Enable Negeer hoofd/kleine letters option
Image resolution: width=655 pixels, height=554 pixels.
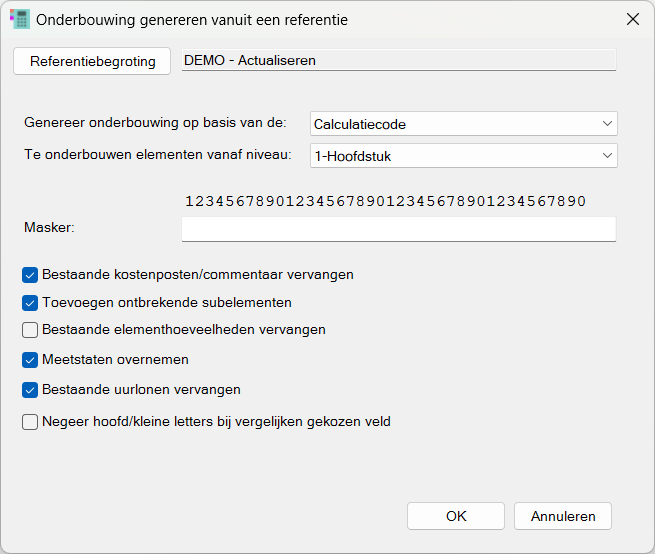(x=30, y=422)
